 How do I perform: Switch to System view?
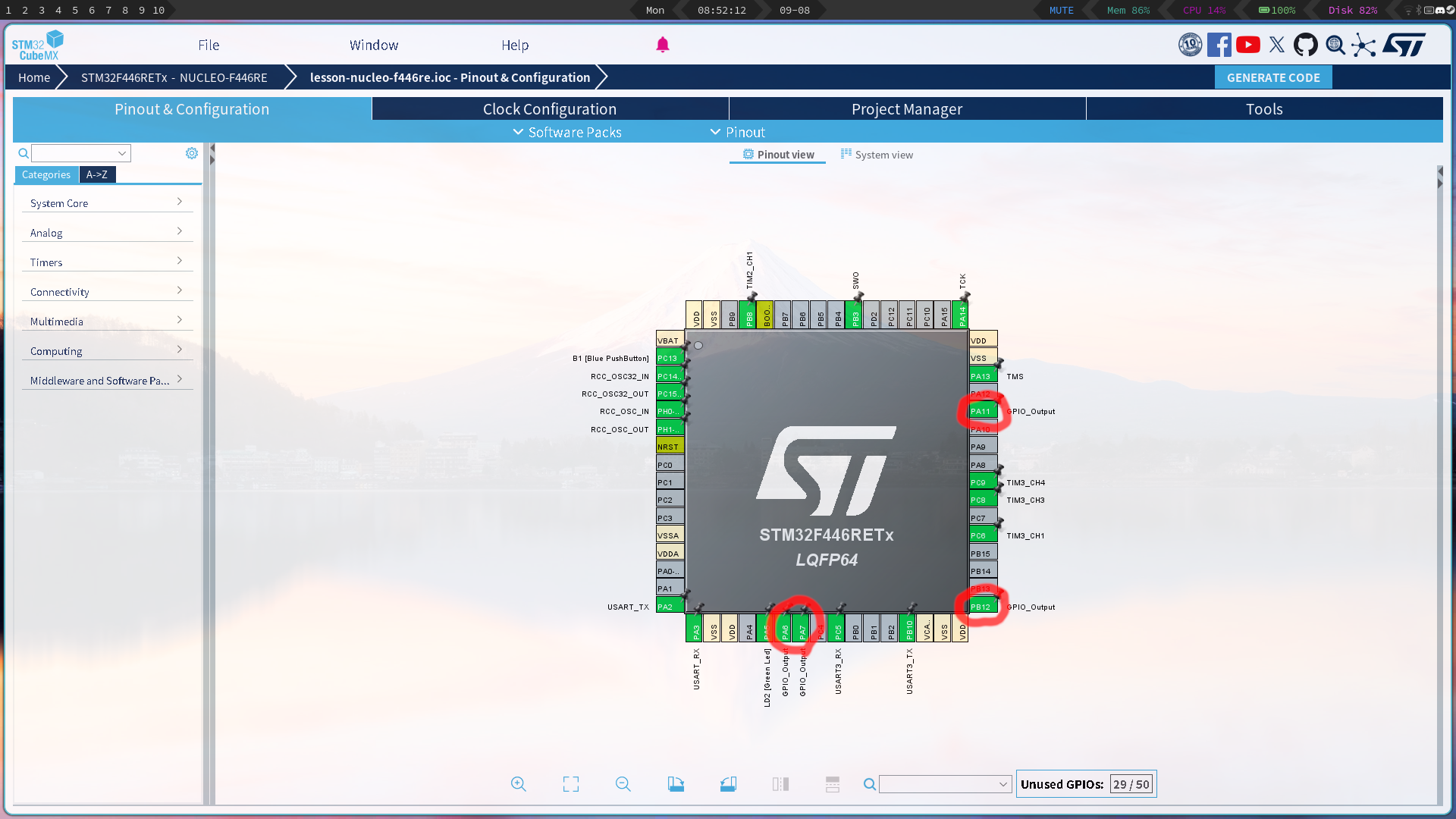click(x=877, y=155)
